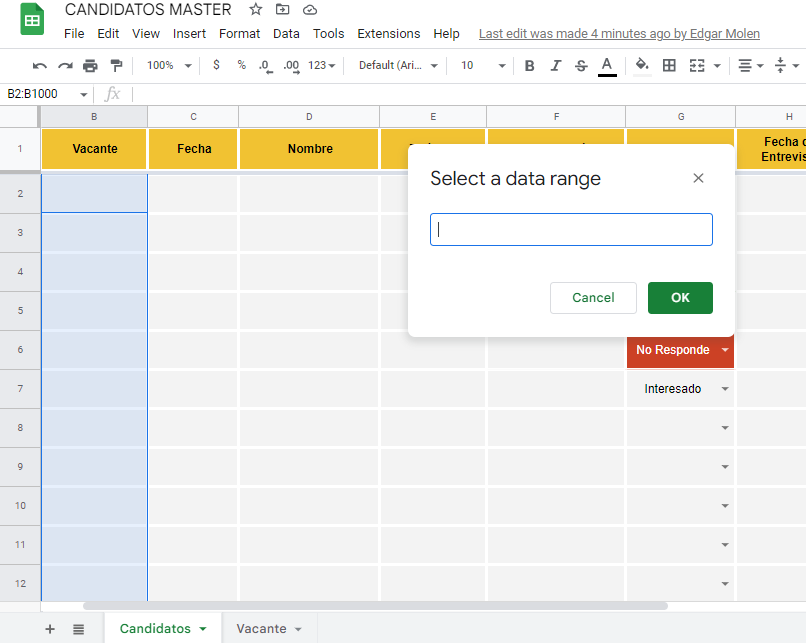Open the View menu
This screenshot has height=643, width=806.
(x=145, y=34)
